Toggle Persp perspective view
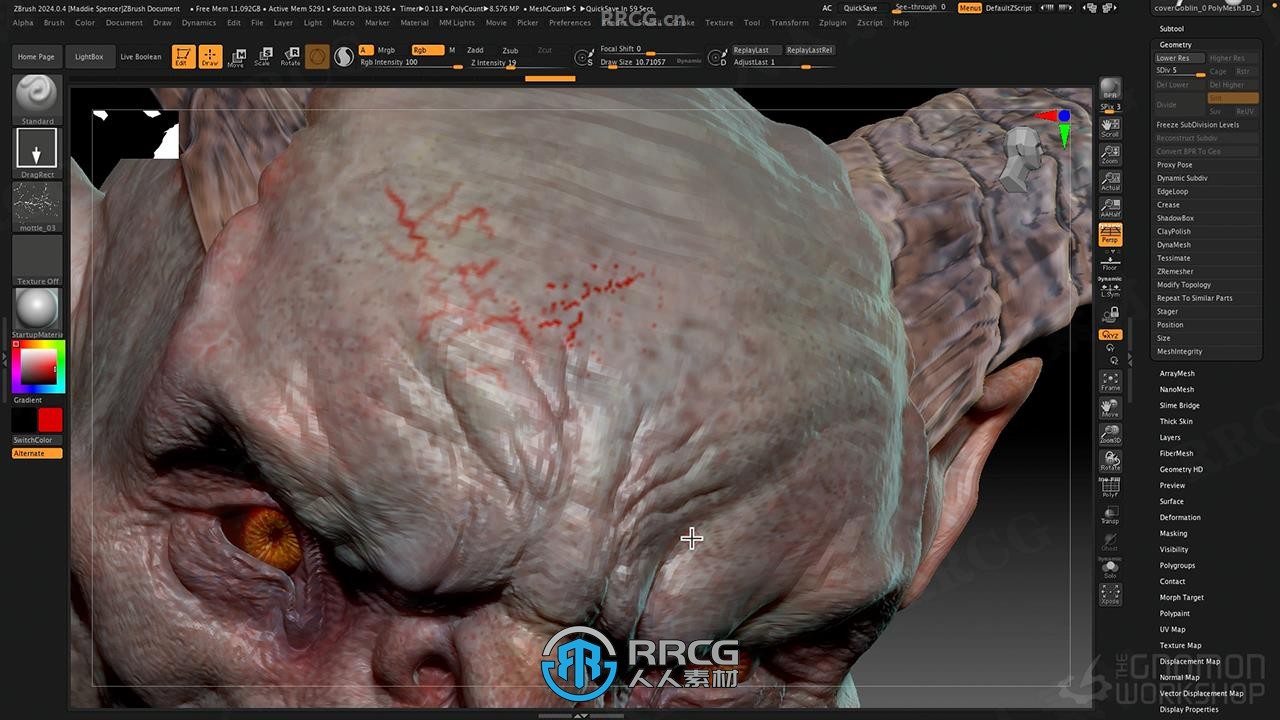Screen dimensions: 1280x720 pyautogui.click(x=1110, y=235)
